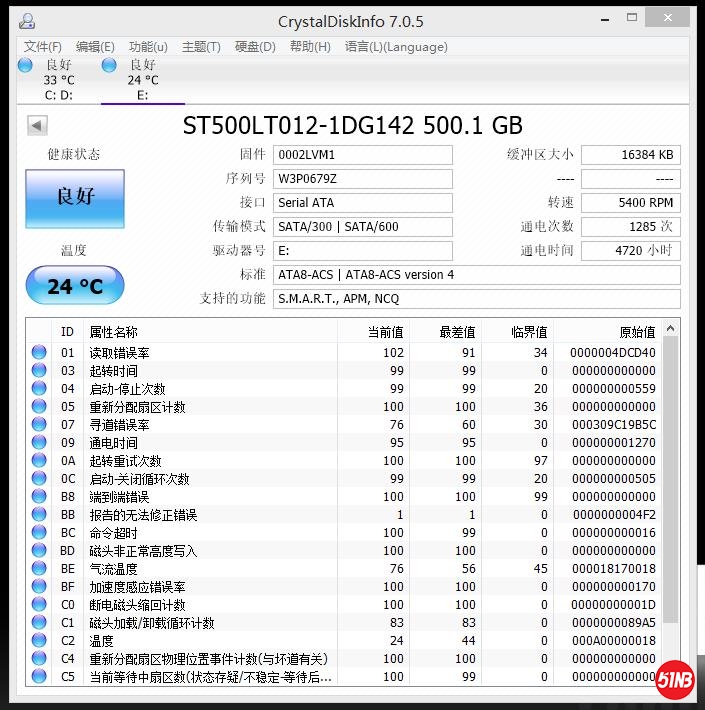Select the E: disk tab at 24 °C
The width and height of the screenshot is (705, 710).
[142, 80]
